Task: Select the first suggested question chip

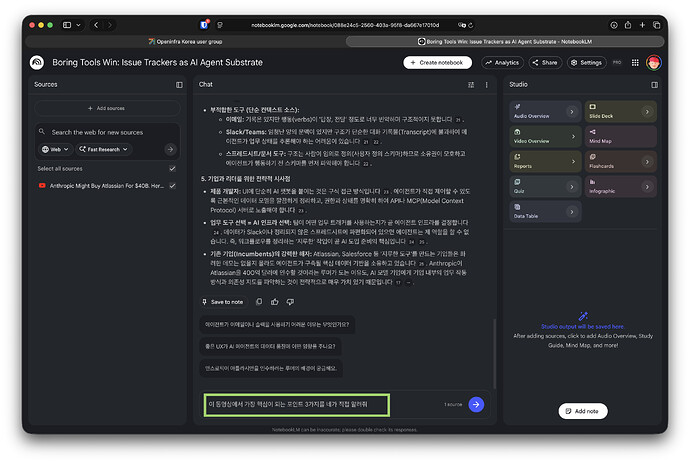Action: (277, 325)
